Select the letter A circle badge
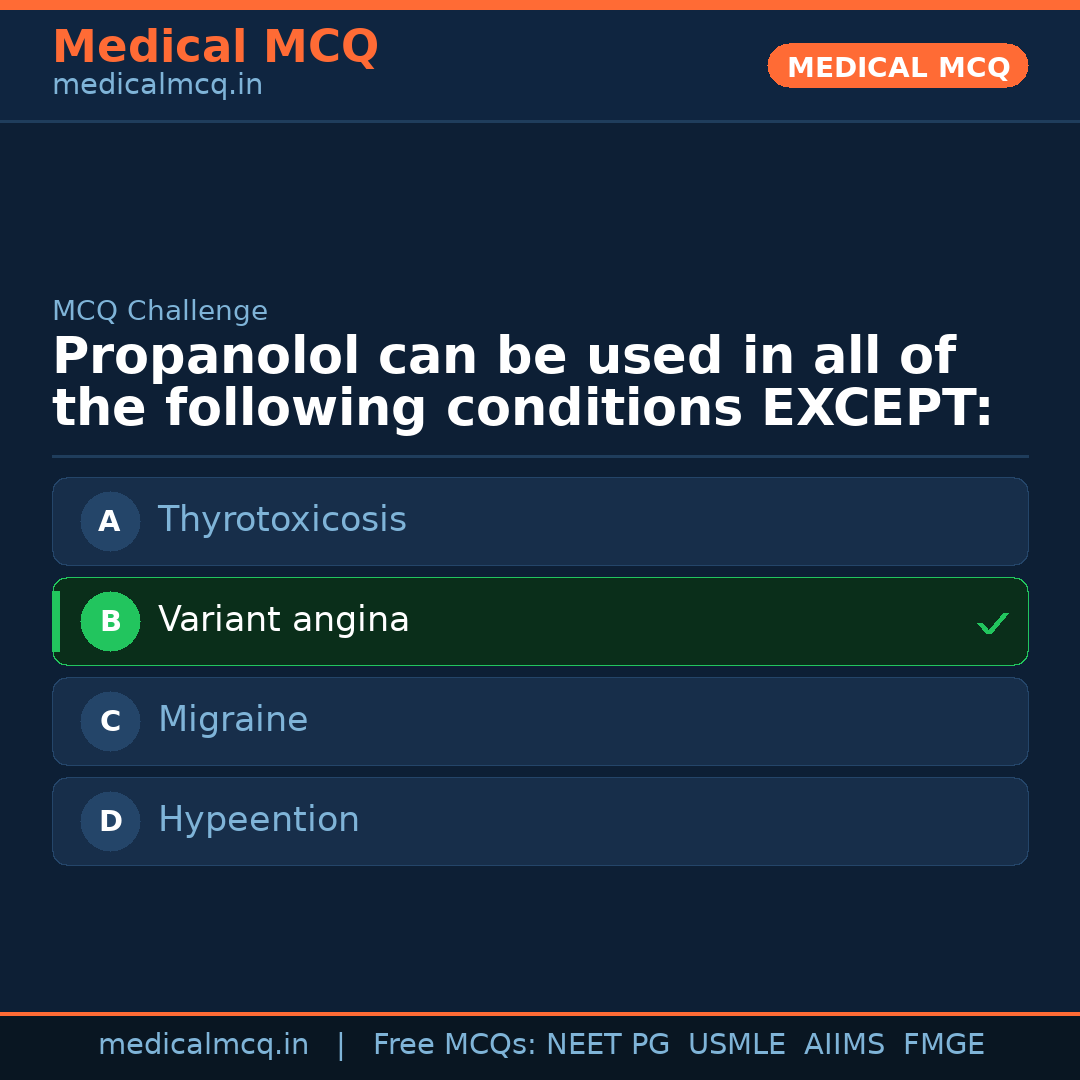The width and height of the screenshot is (1080, 1080). click(x=110, y=521)
